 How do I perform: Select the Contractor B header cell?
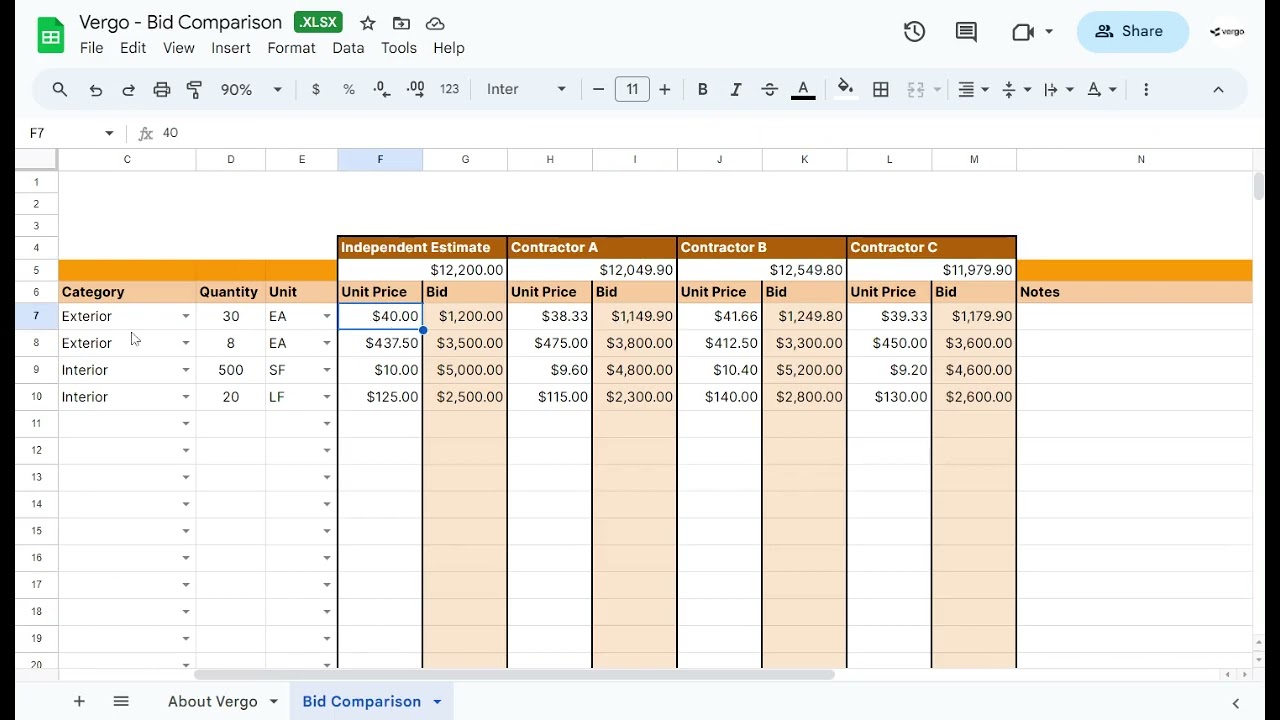click(x=762, y=247)
